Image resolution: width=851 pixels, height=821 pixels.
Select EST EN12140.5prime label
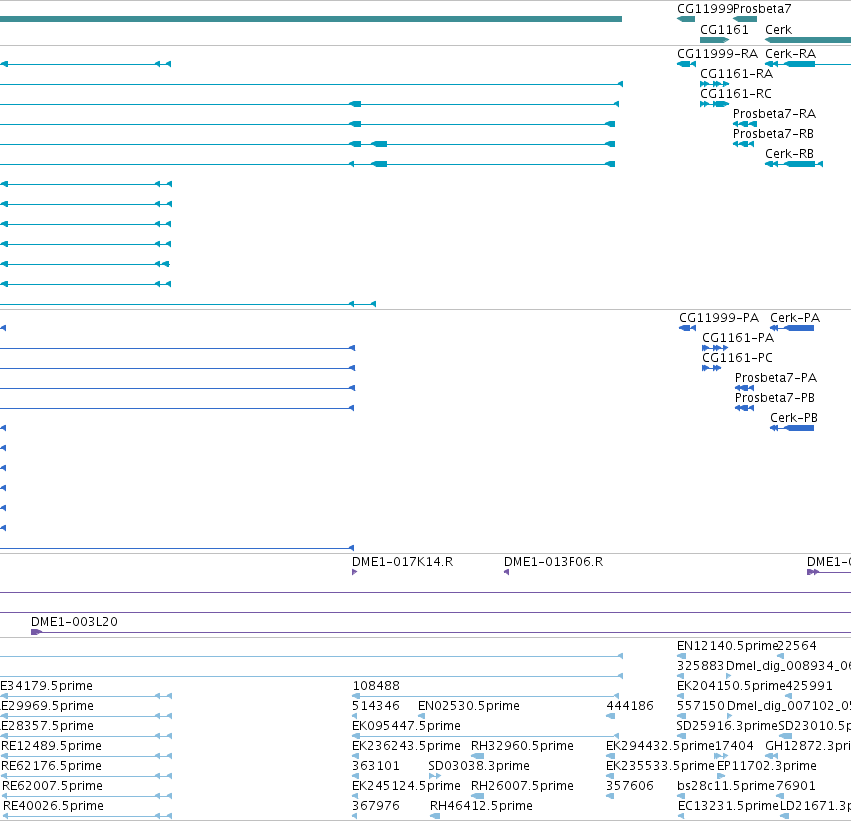(727, 646)
